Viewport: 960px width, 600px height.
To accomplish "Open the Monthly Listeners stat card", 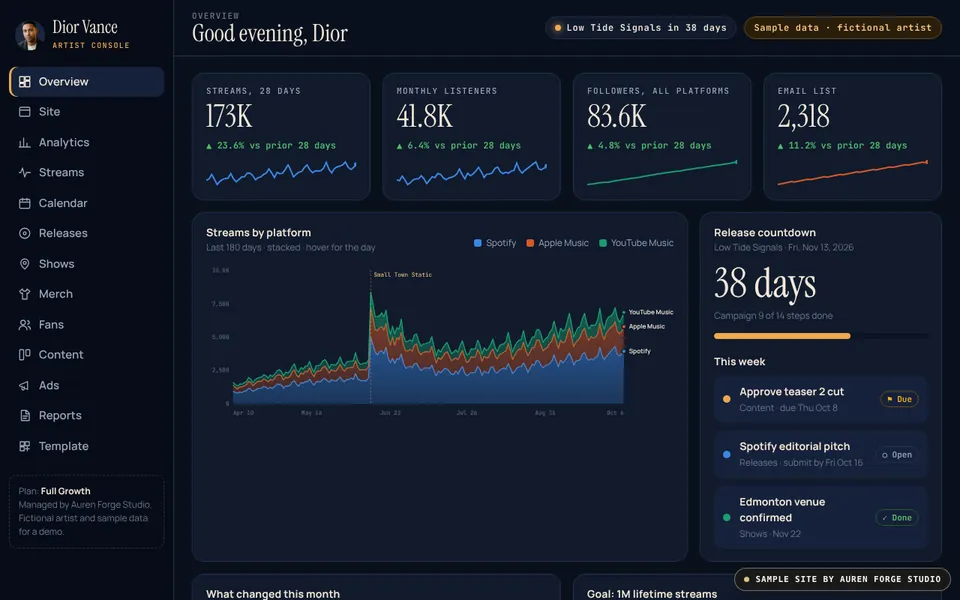I will coord(471,137).
